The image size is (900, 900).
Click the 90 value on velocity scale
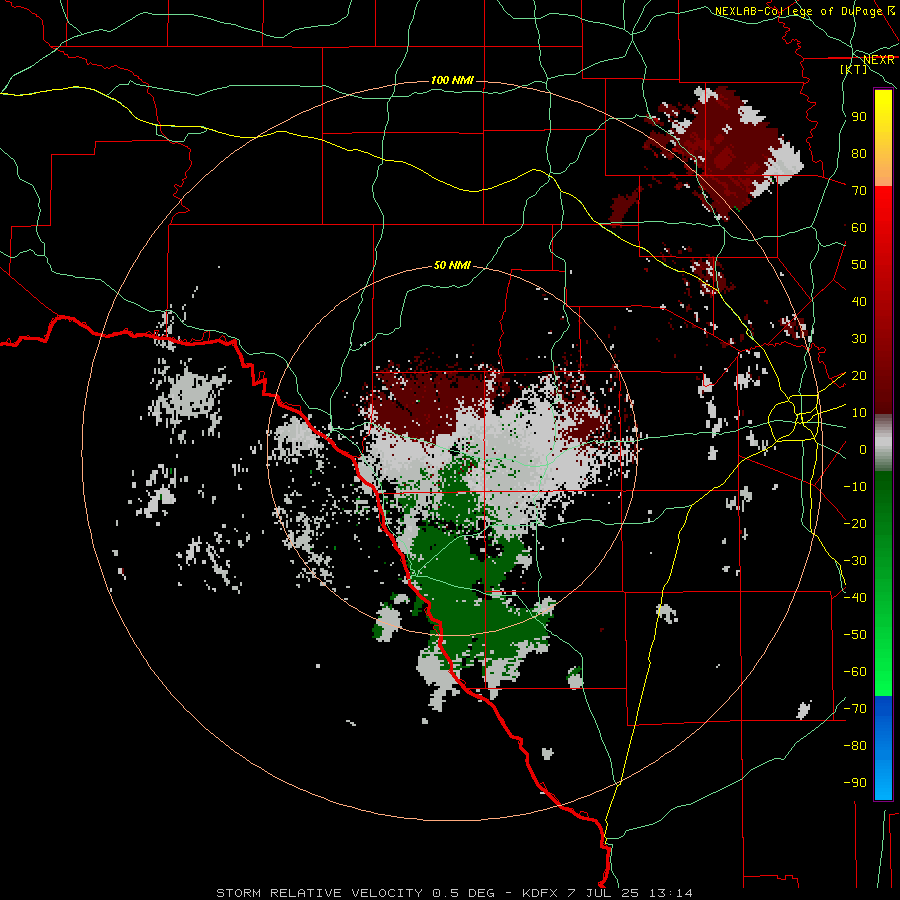(859, 117)
